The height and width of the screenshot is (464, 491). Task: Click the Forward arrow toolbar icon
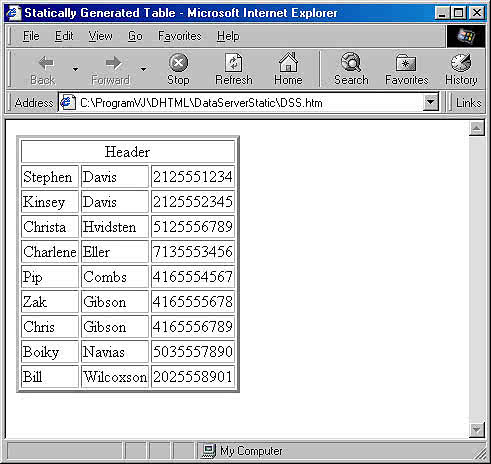(x=113, y=63)
